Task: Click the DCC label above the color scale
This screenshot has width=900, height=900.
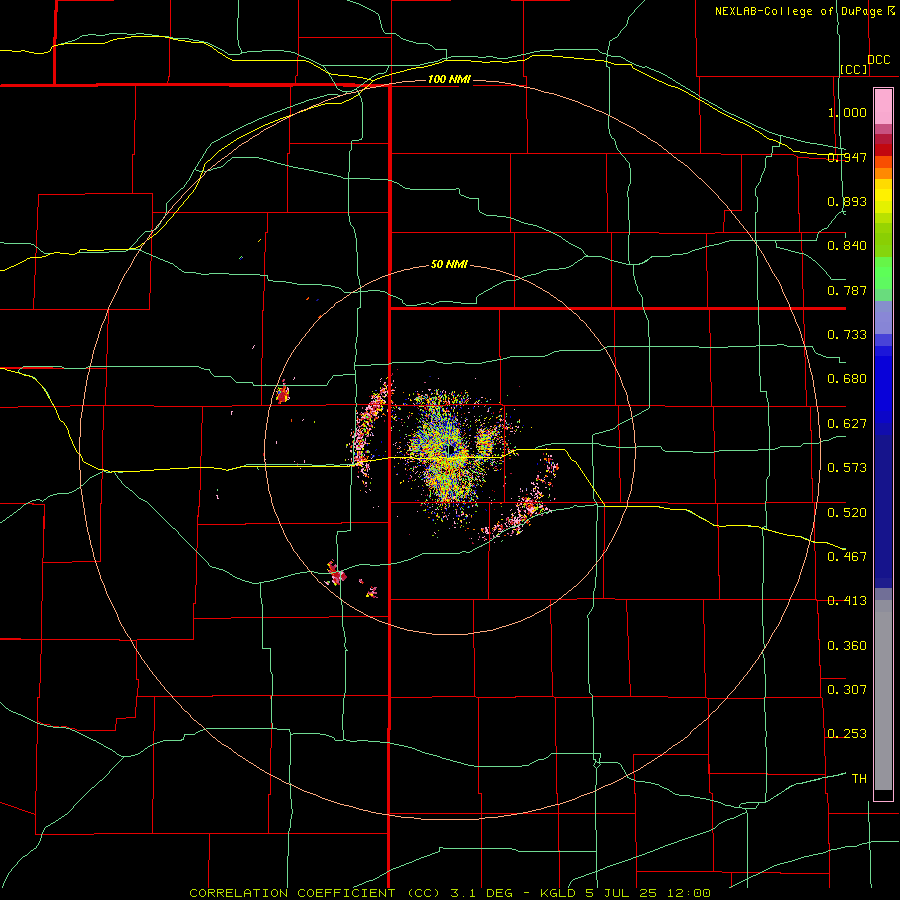Action: pos(878,60)
